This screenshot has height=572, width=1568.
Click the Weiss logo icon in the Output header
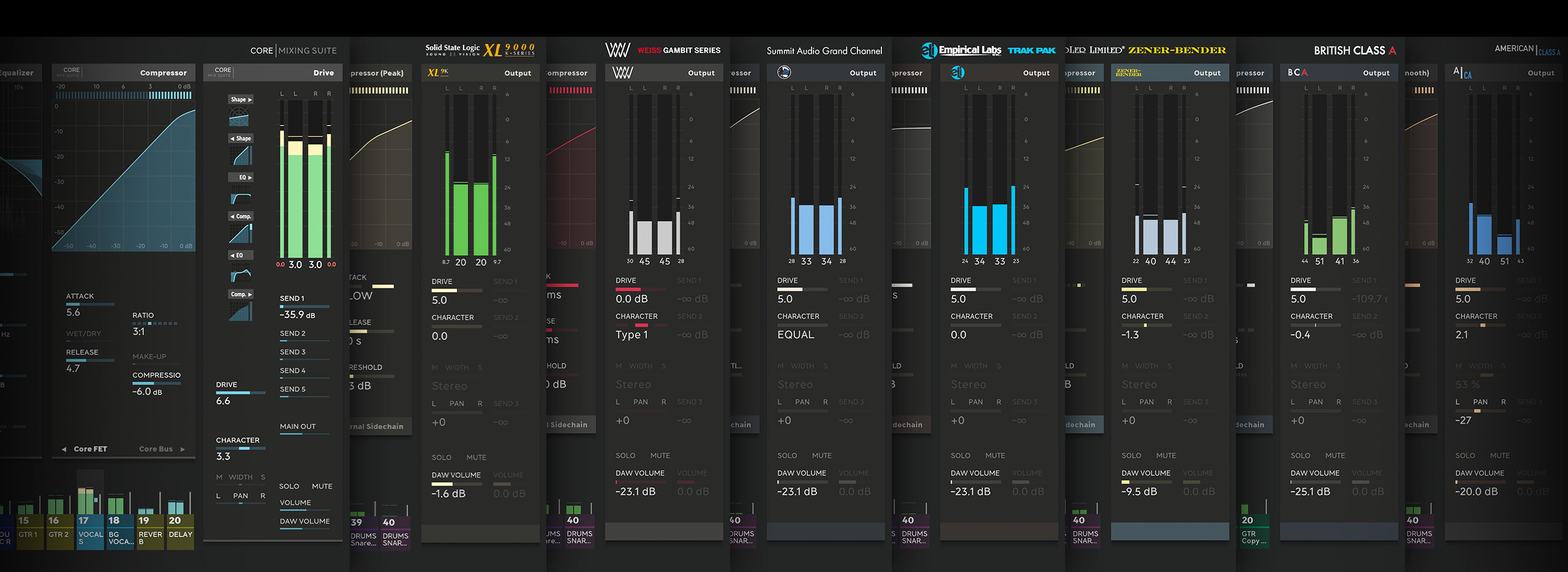622,73
